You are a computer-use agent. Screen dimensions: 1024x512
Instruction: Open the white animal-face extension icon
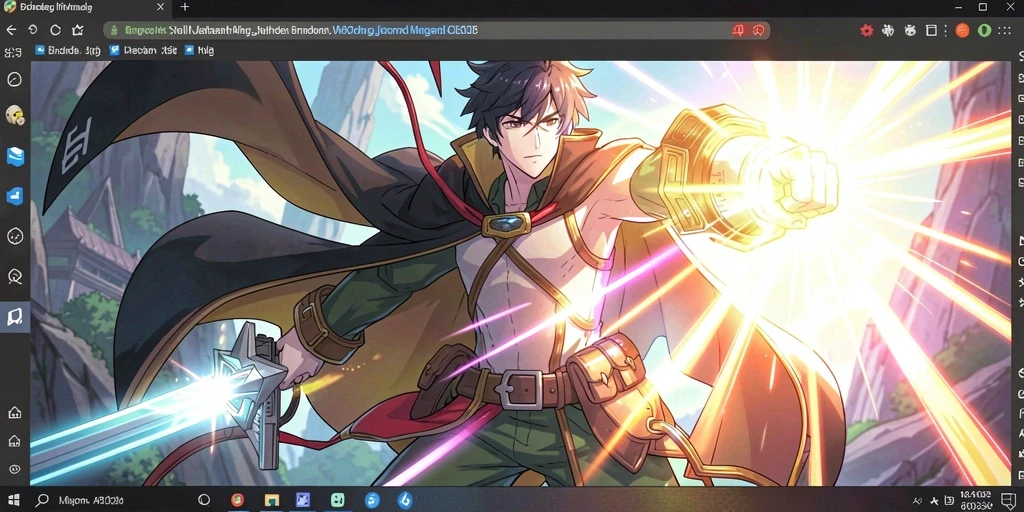[910, 30]
